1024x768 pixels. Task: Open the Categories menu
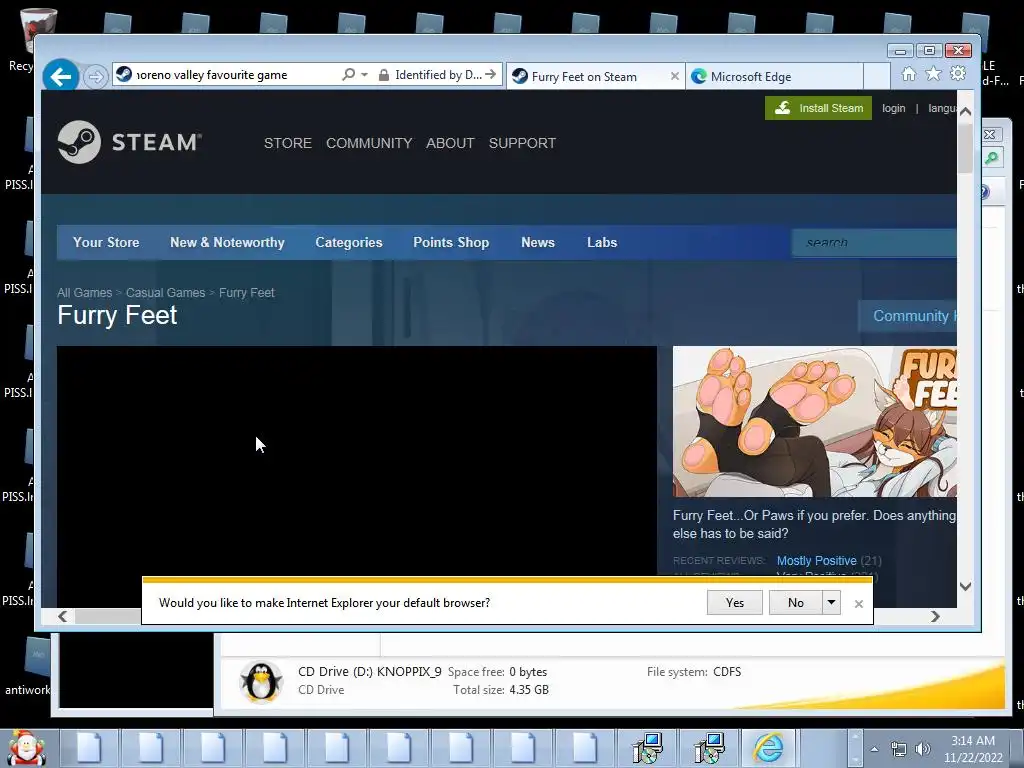pos(349,242)
